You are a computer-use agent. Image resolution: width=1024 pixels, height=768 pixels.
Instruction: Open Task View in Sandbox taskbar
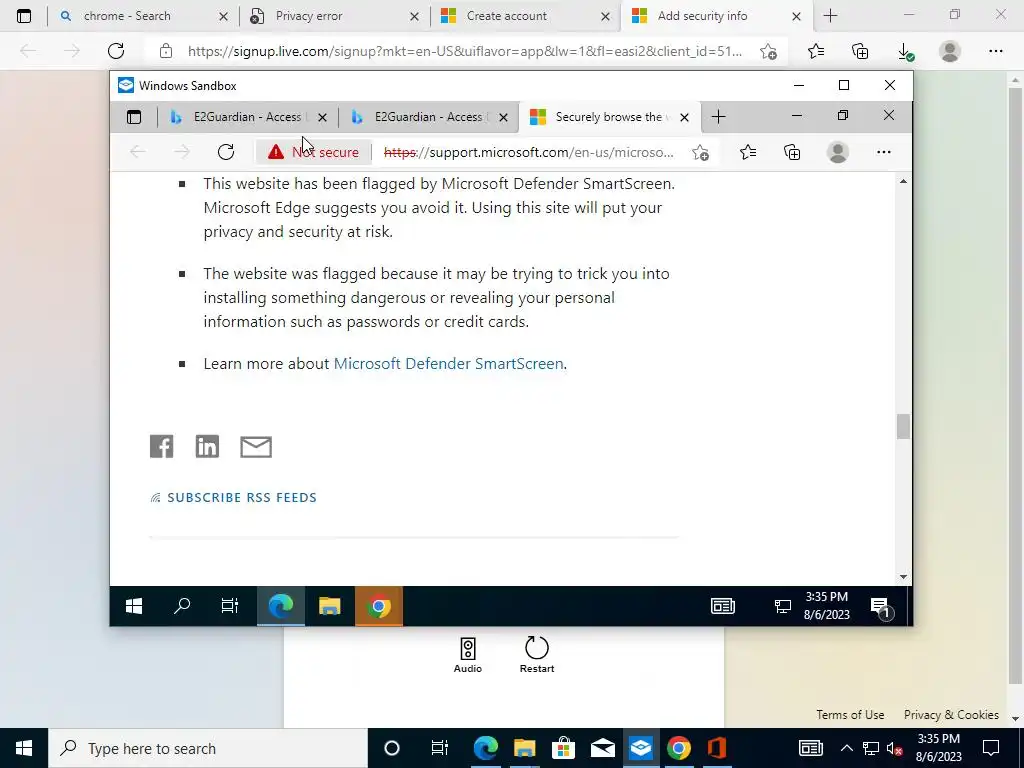point(230,607)
